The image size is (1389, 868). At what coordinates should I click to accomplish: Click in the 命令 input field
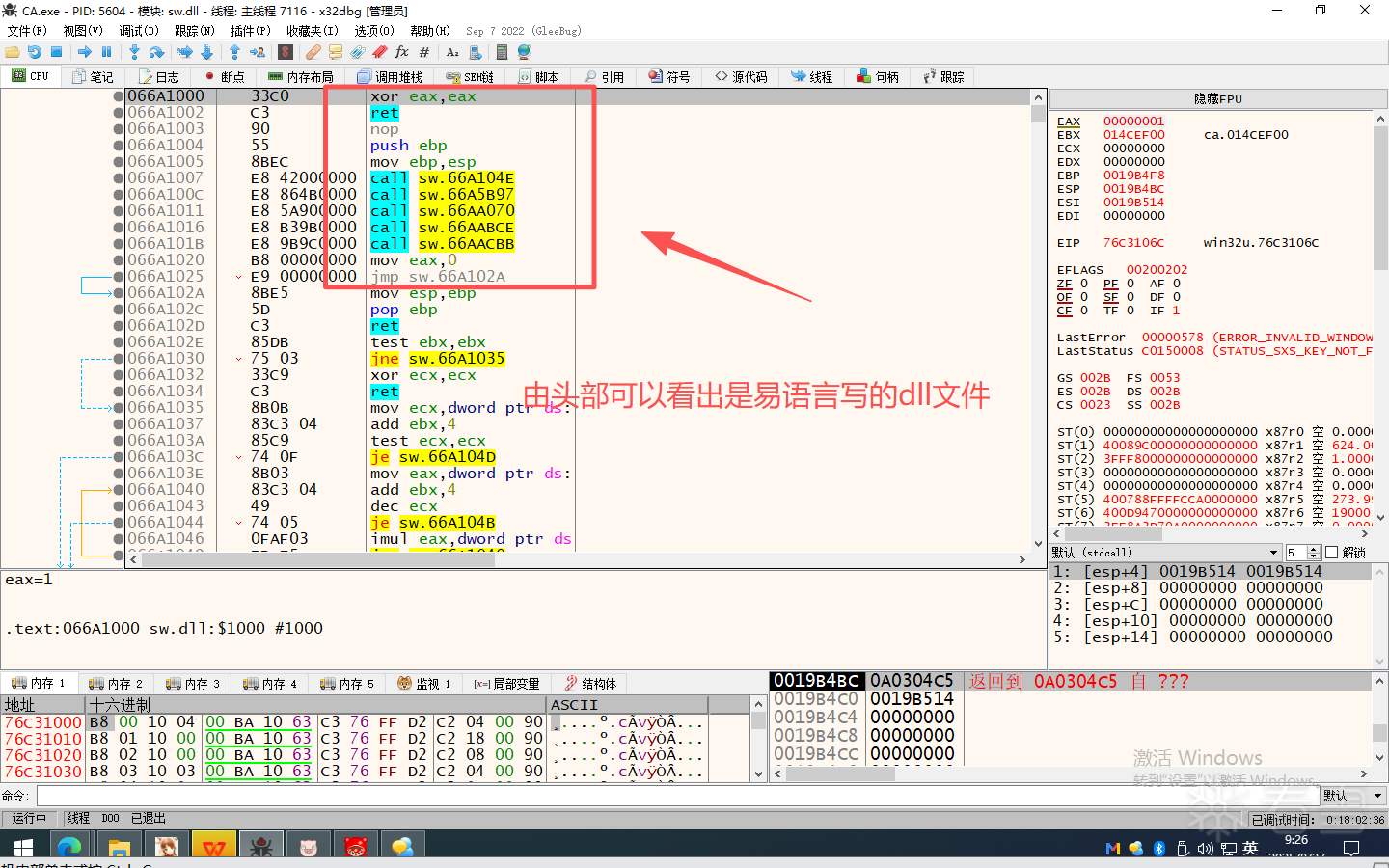(677, 796)
